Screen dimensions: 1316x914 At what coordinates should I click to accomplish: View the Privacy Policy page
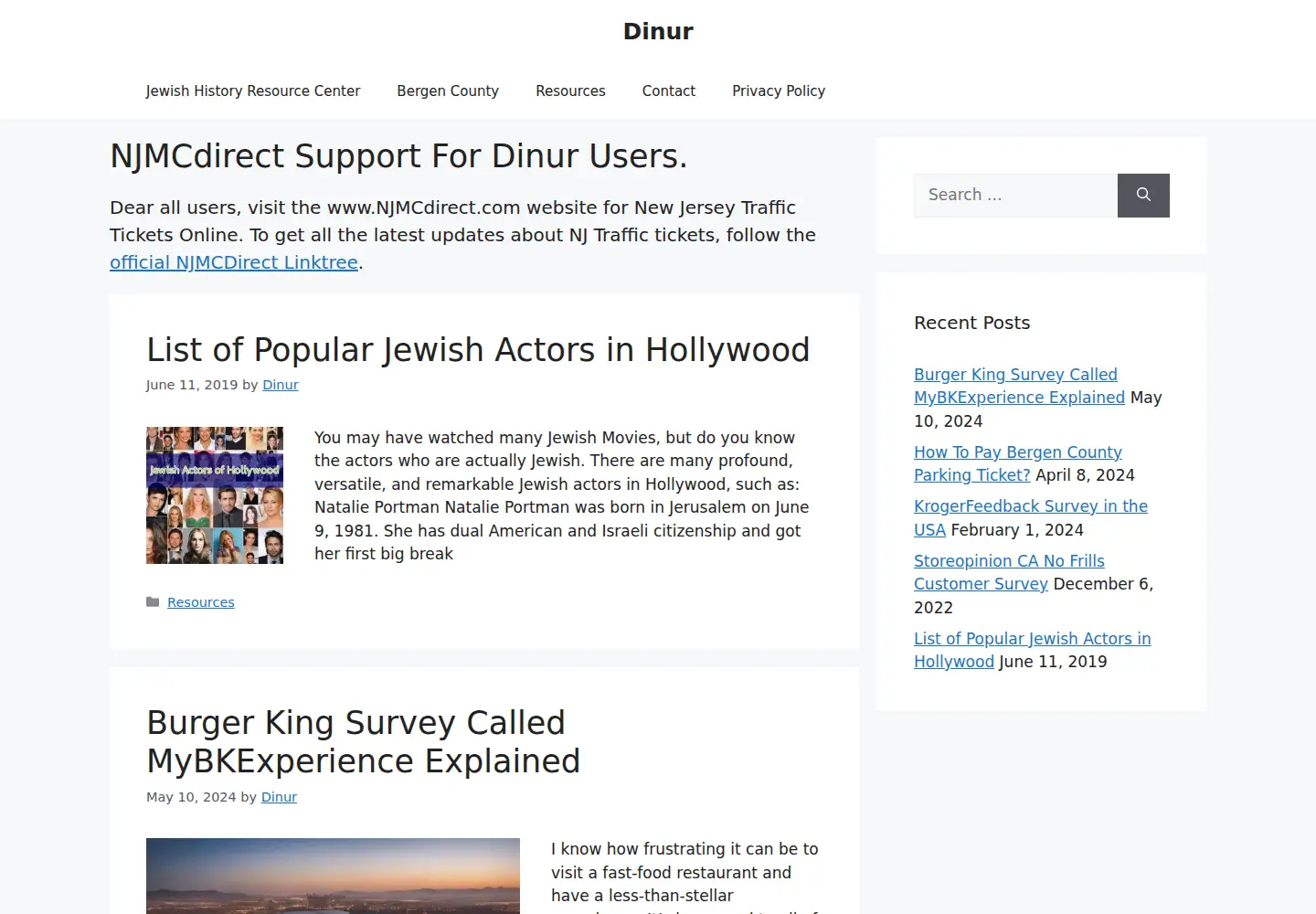click(779, 91)
